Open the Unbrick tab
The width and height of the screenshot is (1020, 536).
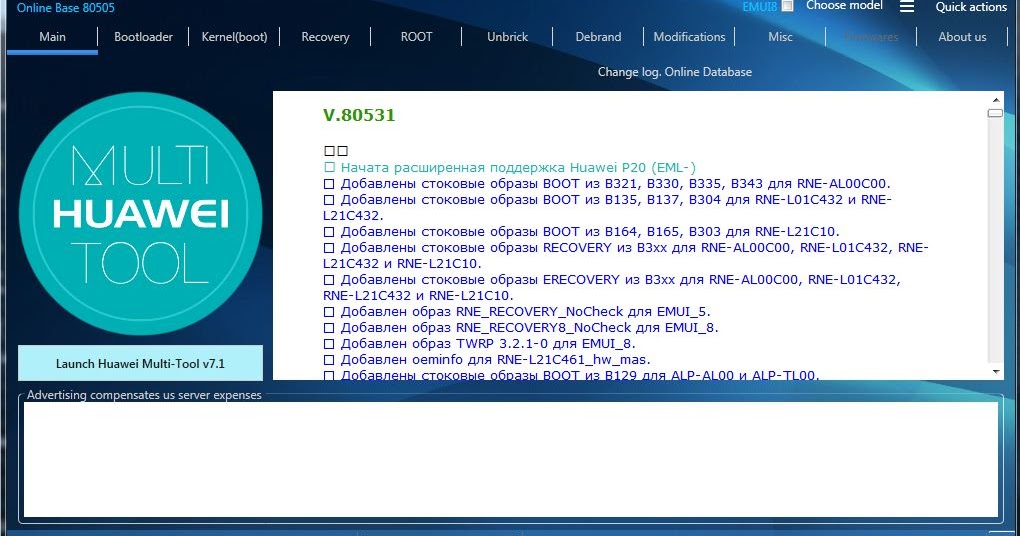coord(507,37)
